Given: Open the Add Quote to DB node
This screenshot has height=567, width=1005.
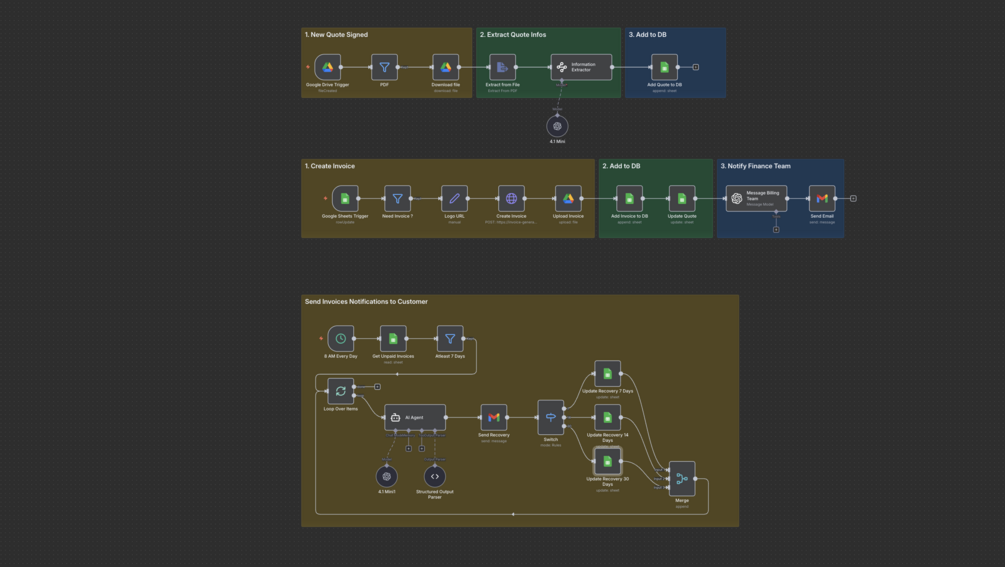Looking at the screenshot, I should click(x=665, y=67).
